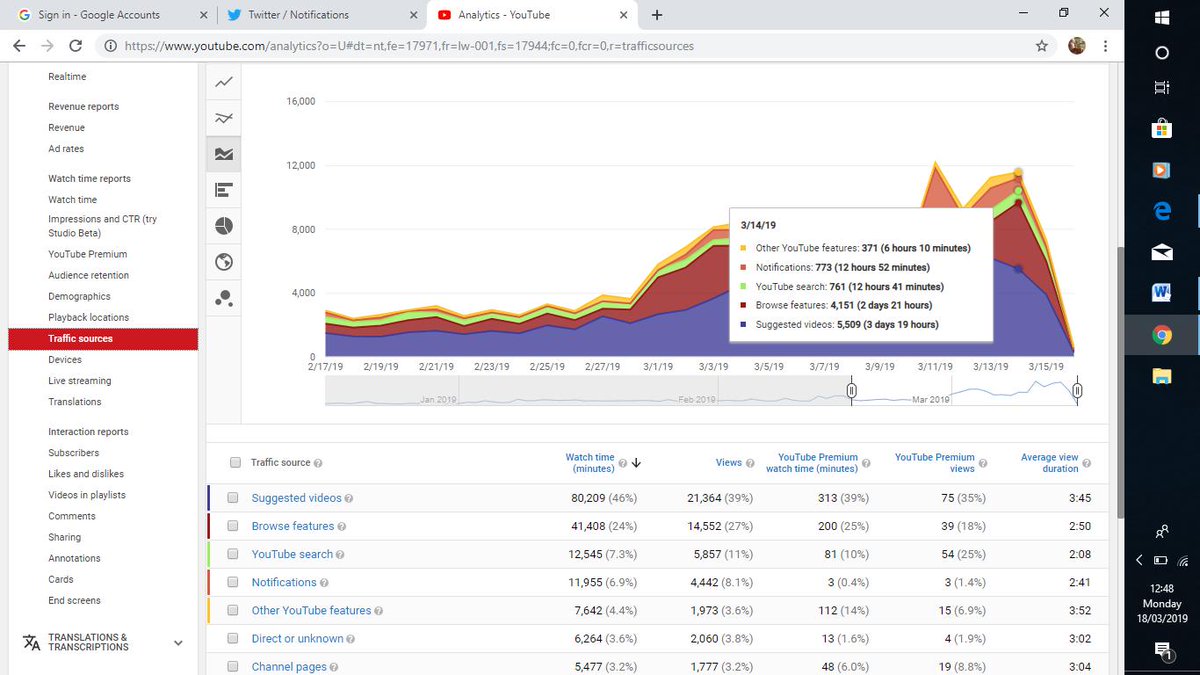
Task: Click help icon beside Channel pages
Action: [x=335, y=667]
